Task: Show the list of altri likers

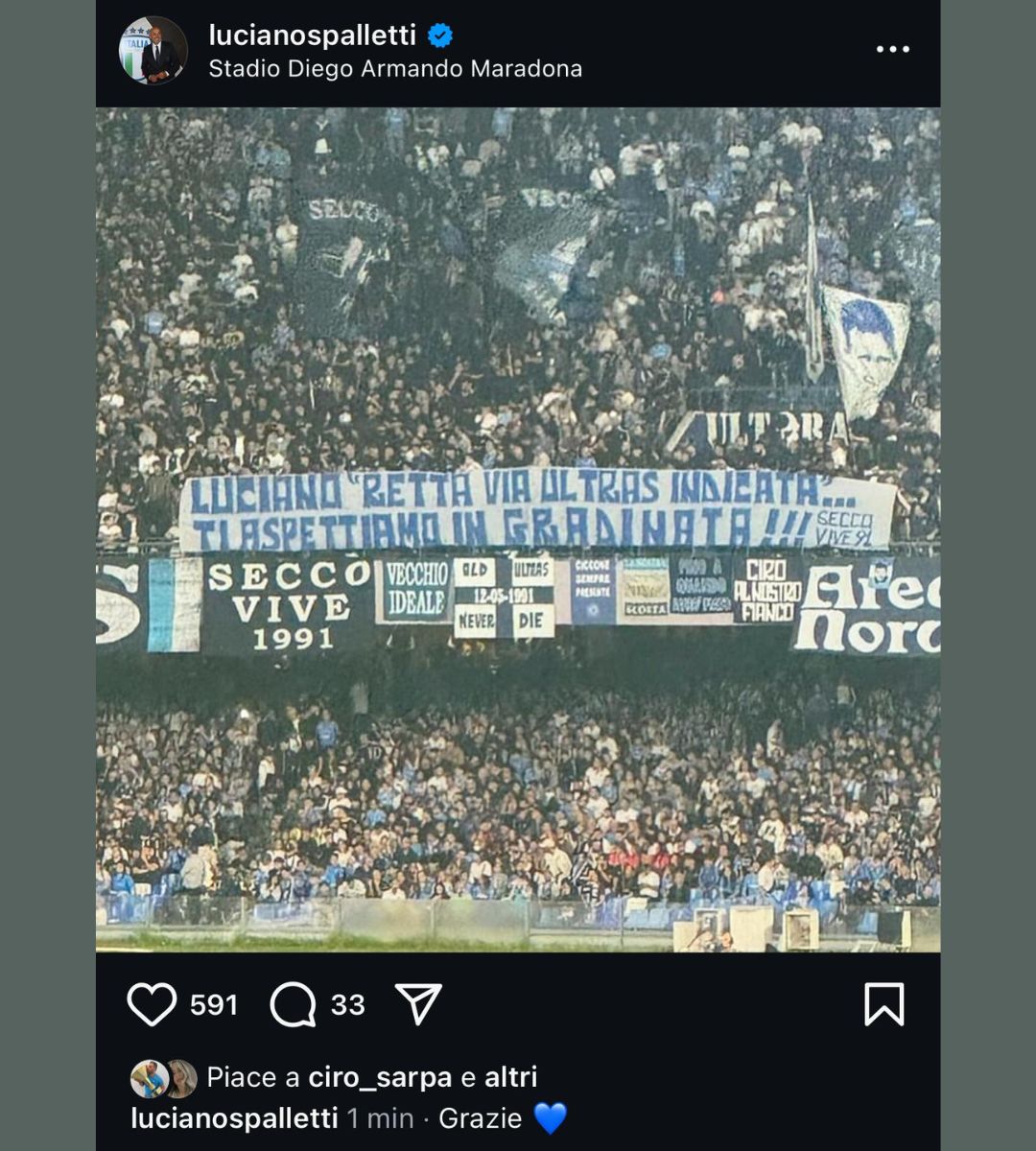Action: pyautogui.click(x=510, y=1077)
